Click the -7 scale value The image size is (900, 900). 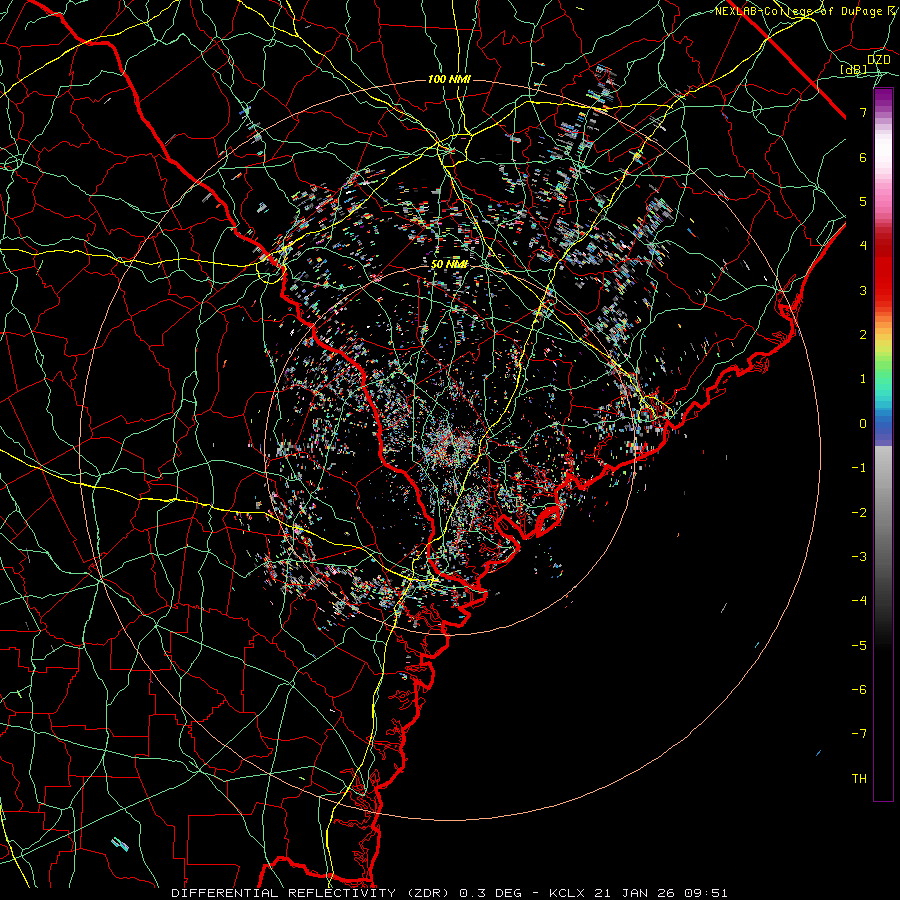pyautogui.click(x=859, y=734)
